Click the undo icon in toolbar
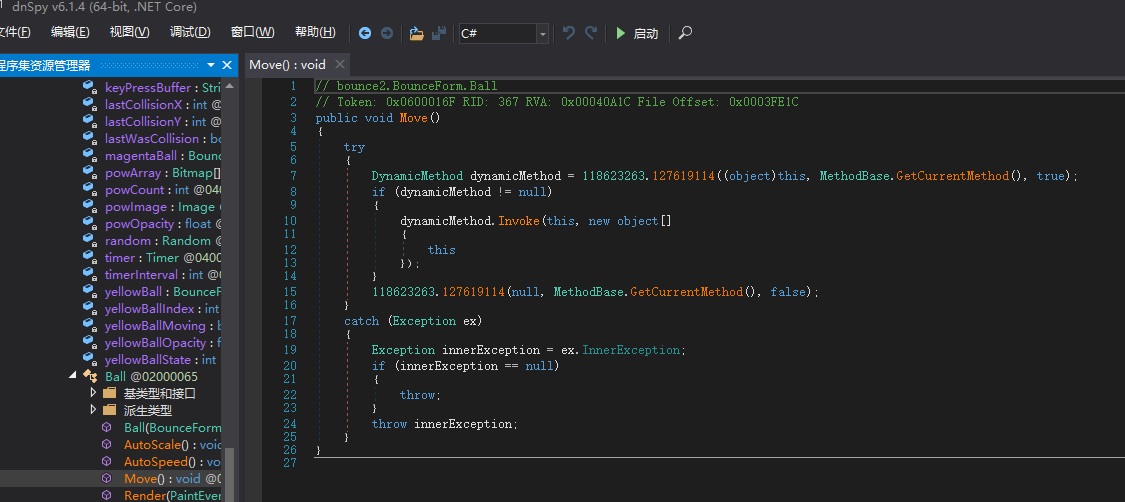1125x502 pixels. (x=569, y=33)
